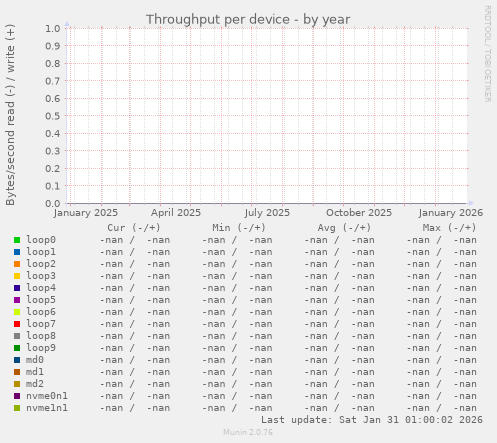Select the loop1 legend label
497x443 pixels.
click(x=41, y=252)
